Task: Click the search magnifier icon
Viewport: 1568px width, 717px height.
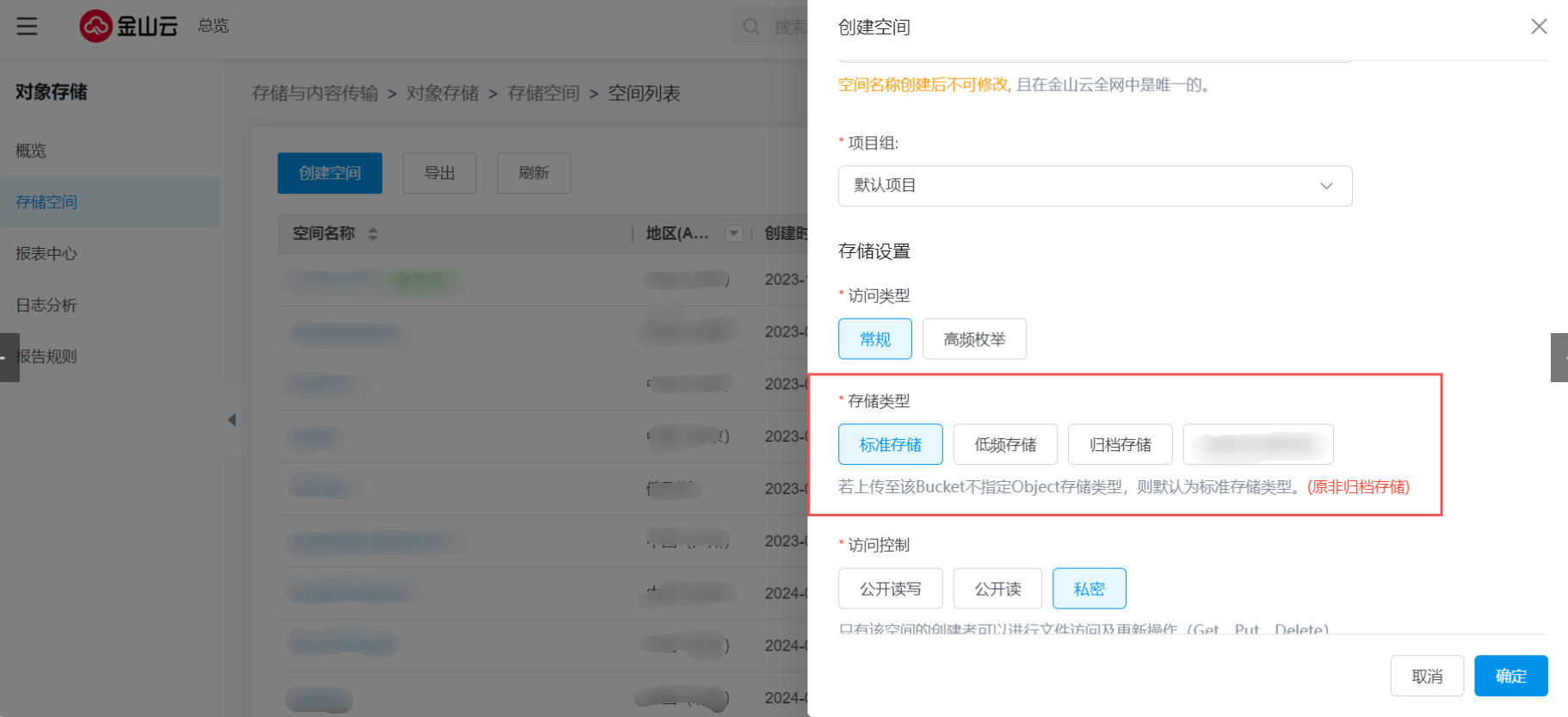Action: pyautogui.click(x=751, y=27)
